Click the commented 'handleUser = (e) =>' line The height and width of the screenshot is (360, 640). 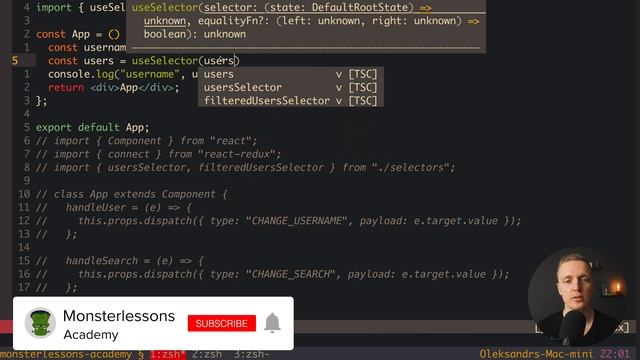(x=113, y=207)
